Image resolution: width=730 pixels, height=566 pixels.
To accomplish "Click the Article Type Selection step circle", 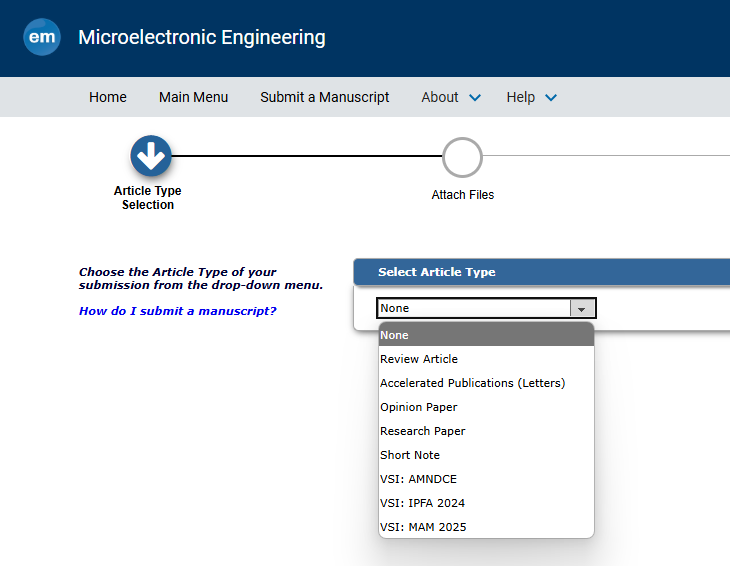I will tap(150, 157).
